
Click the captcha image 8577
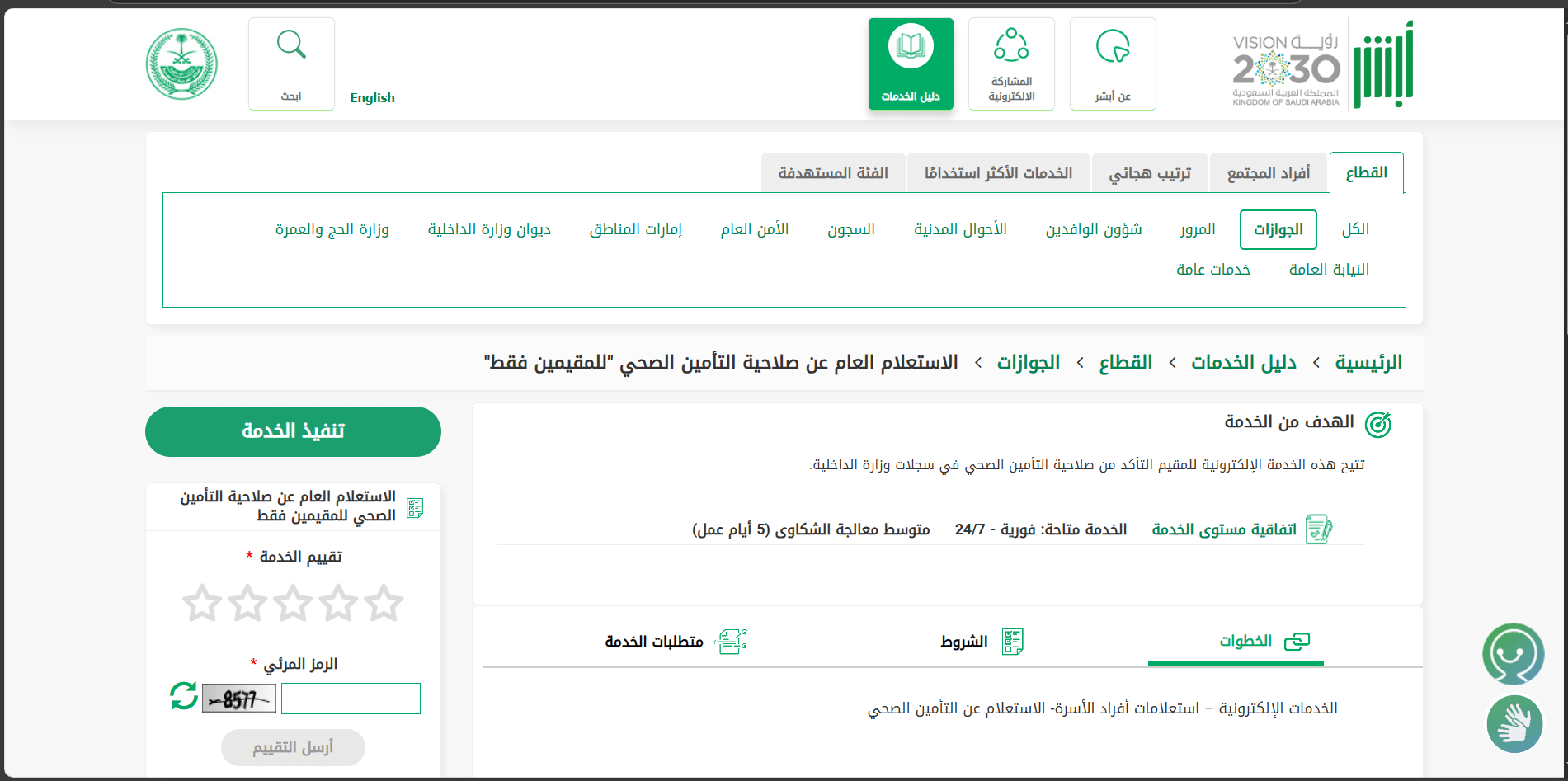[x=239, y=699]
